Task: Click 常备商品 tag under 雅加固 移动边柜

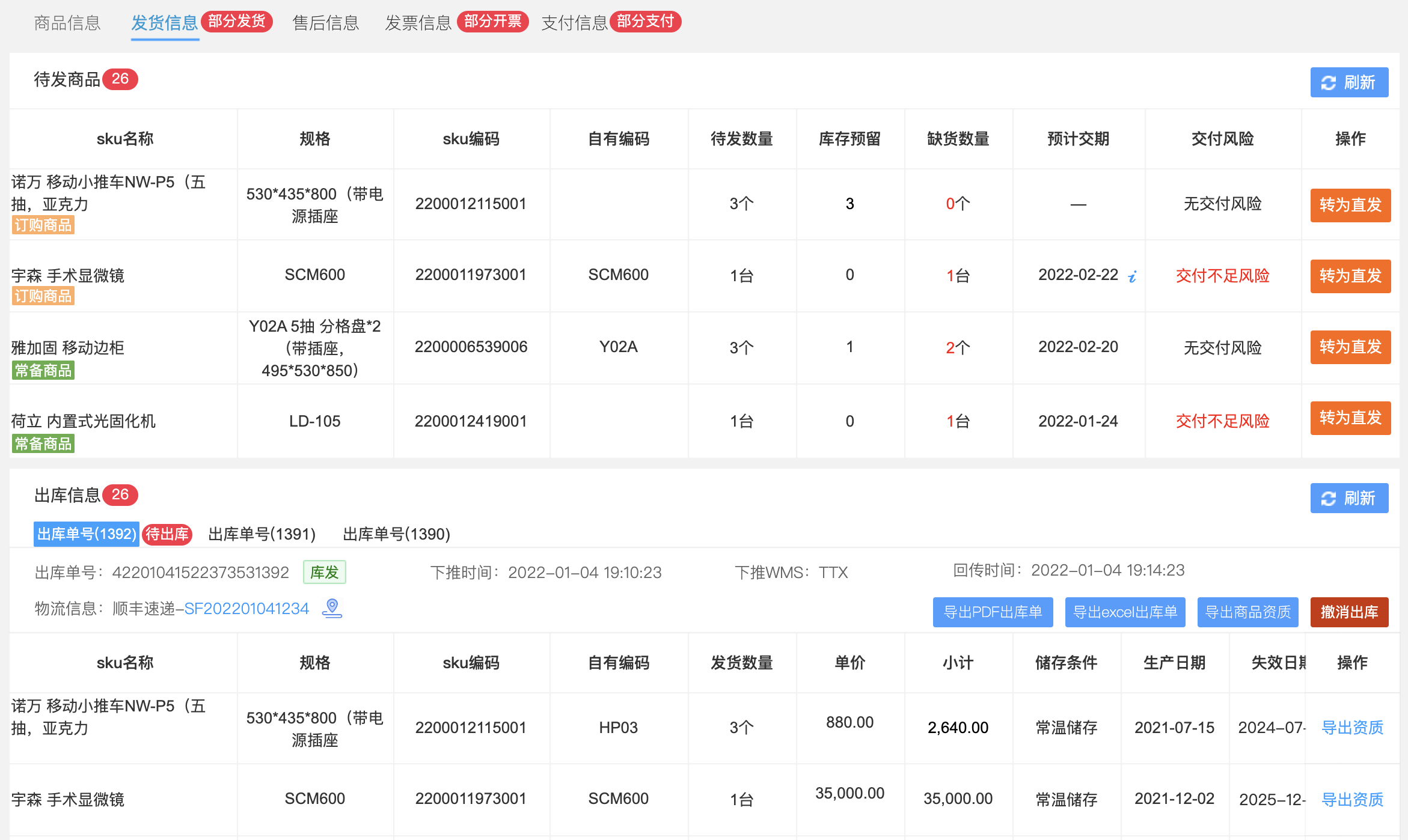Action: (x=43, y=371)
